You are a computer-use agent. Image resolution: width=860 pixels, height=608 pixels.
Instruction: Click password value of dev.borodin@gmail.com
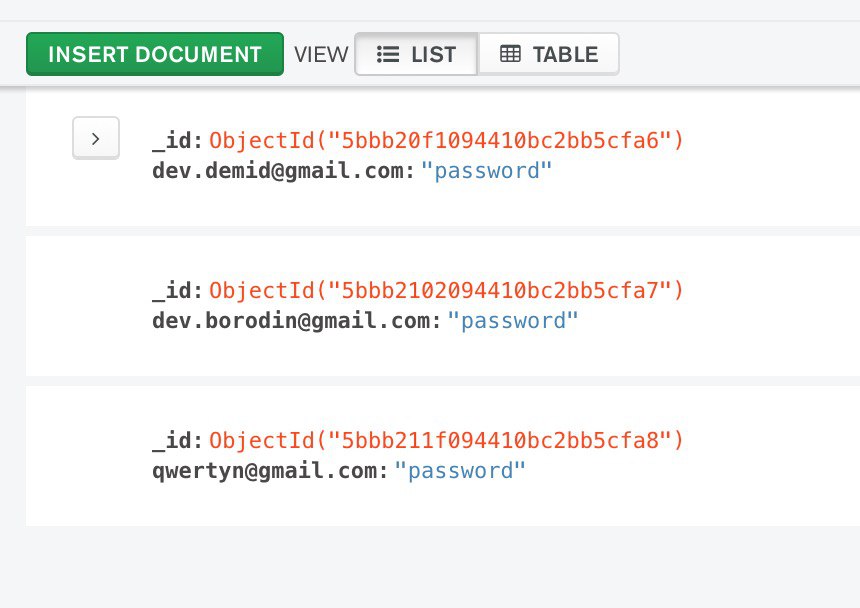pos(513,321)
